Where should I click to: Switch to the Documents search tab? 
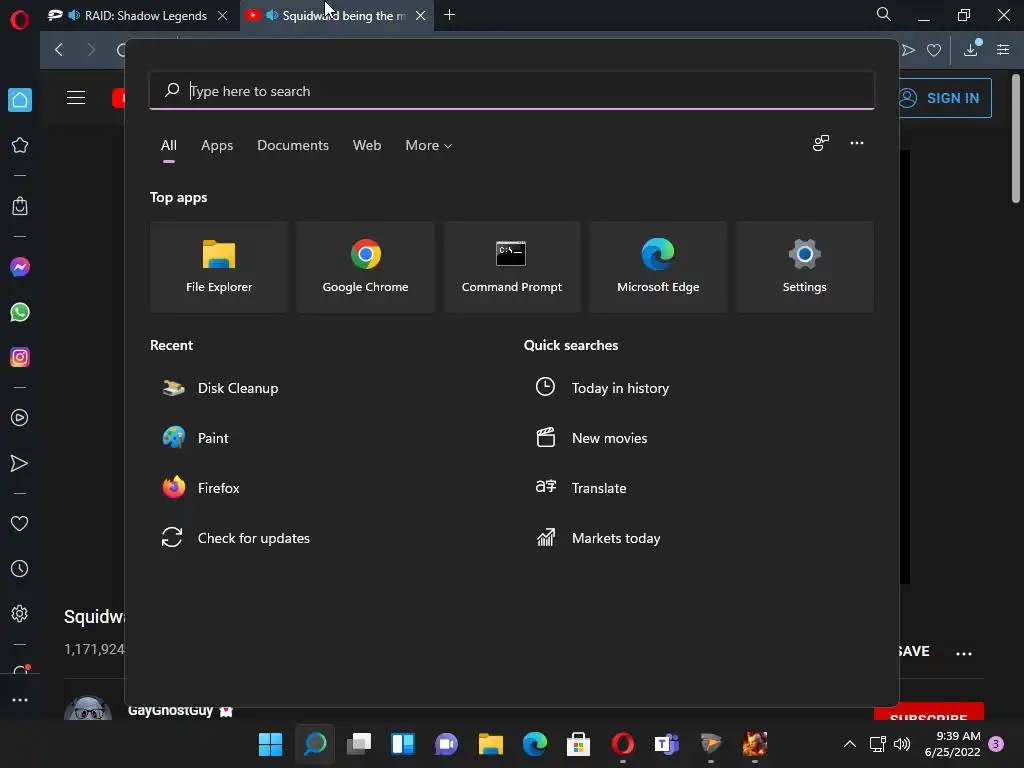[293, 145]
